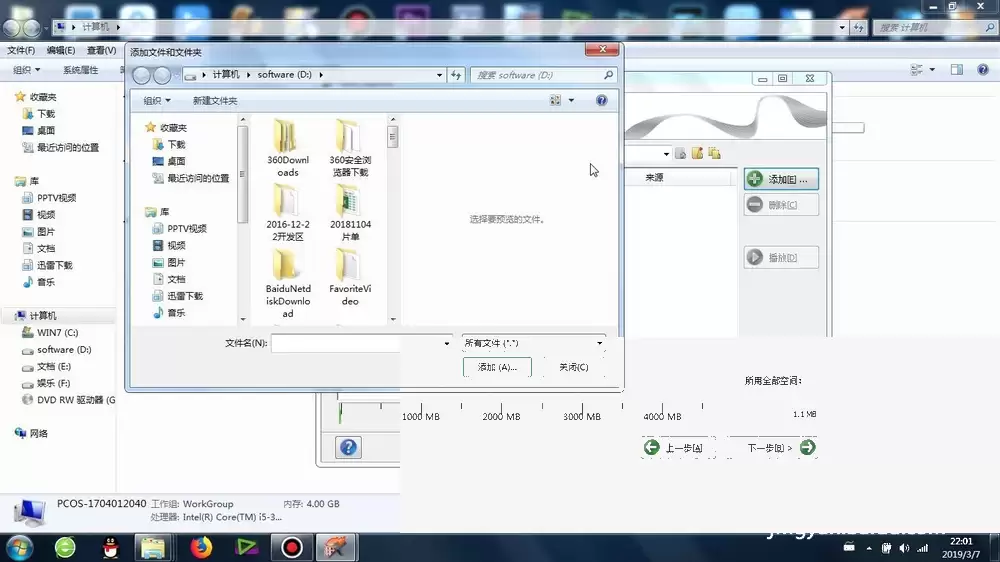Click the Explorer window help icon
The image size is (1000, 562).
[x=983, y=70]
